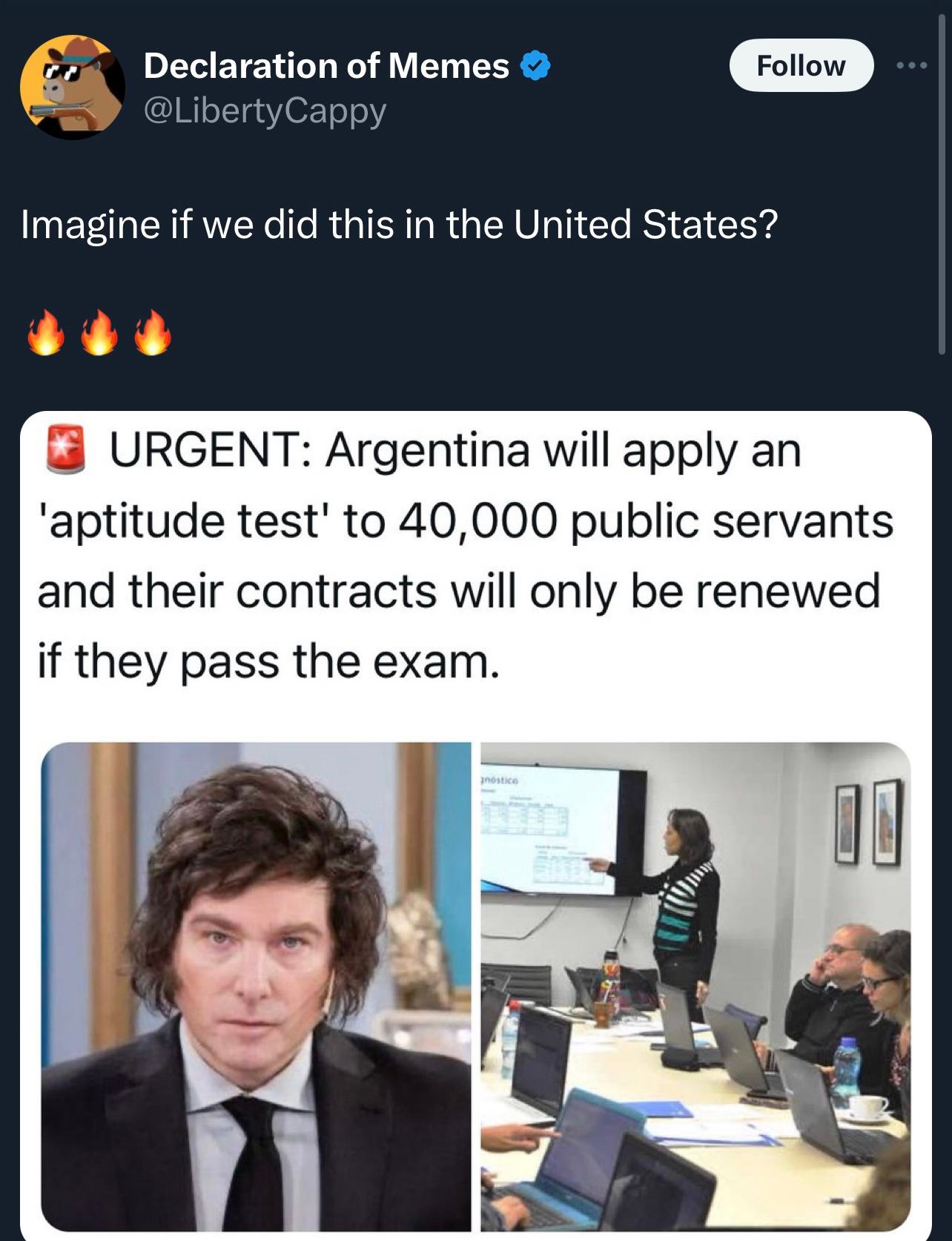952x1241 pixels.
Task: Click the vertical scrollbar on the right edge
Action: click(942, 185)
